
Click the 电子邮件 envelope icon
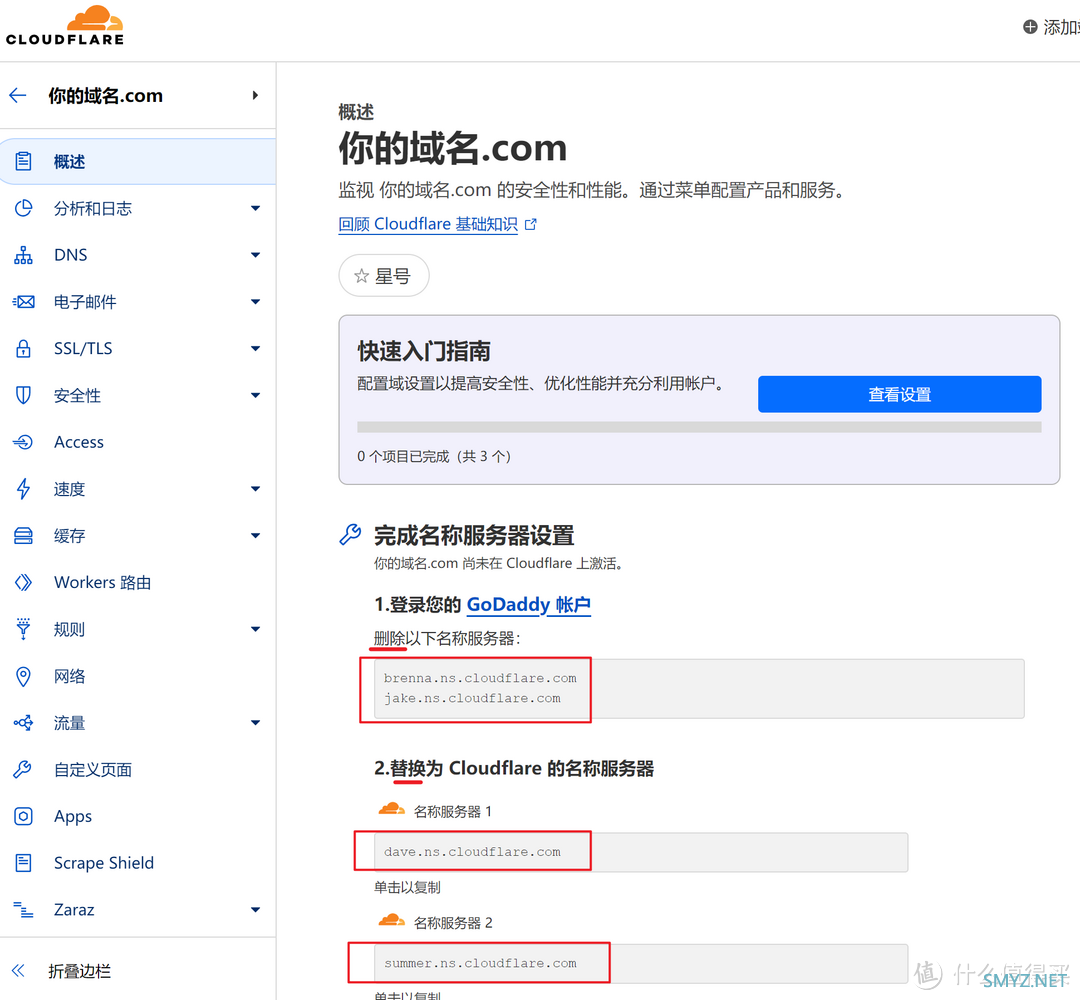23,302
